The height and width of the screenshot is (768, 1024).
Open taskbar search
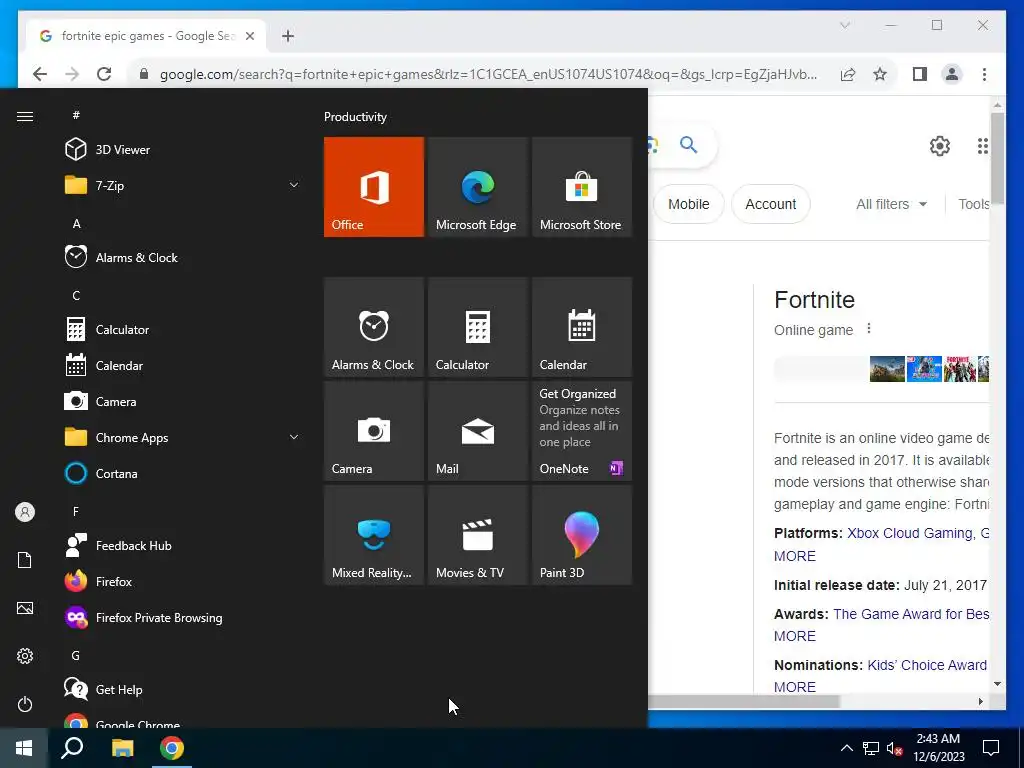pos(72,748)
